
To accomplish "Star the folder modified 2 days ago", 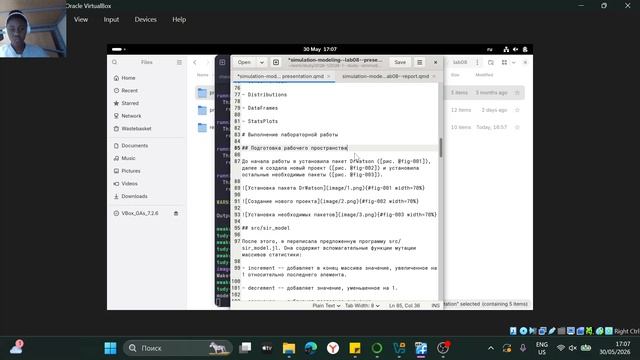I will (517, 110).
